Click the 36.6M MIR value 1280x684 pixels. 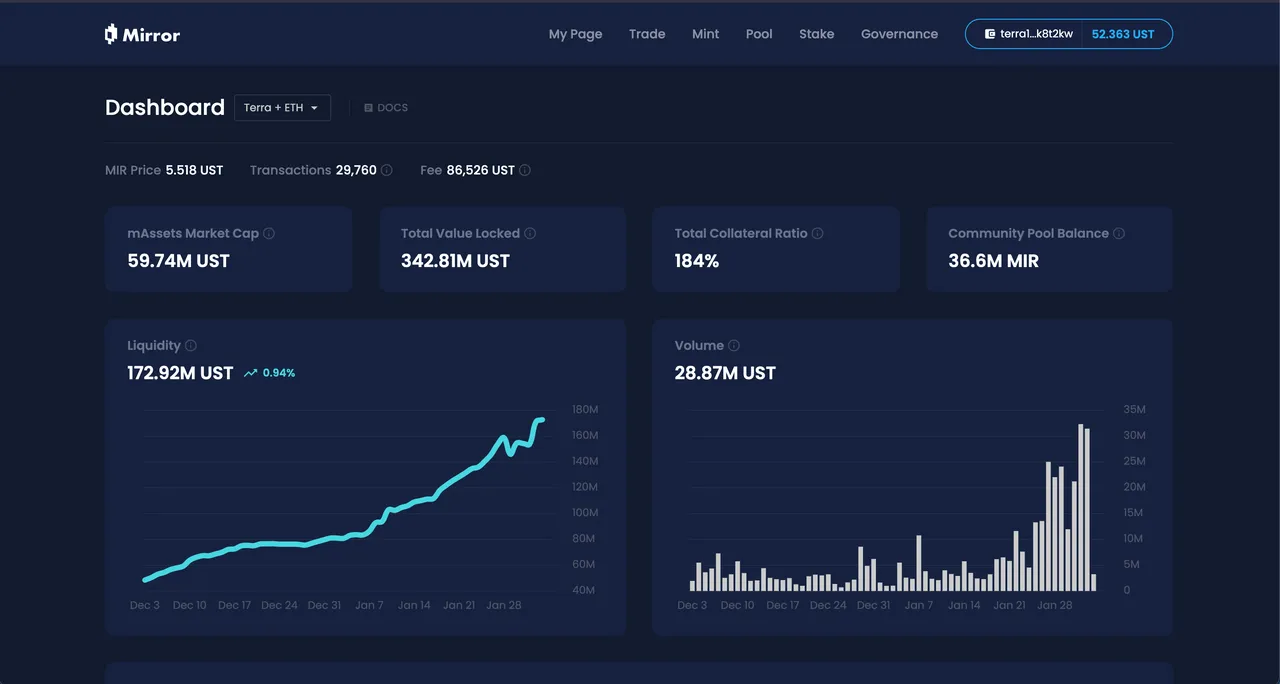[993, 261]
